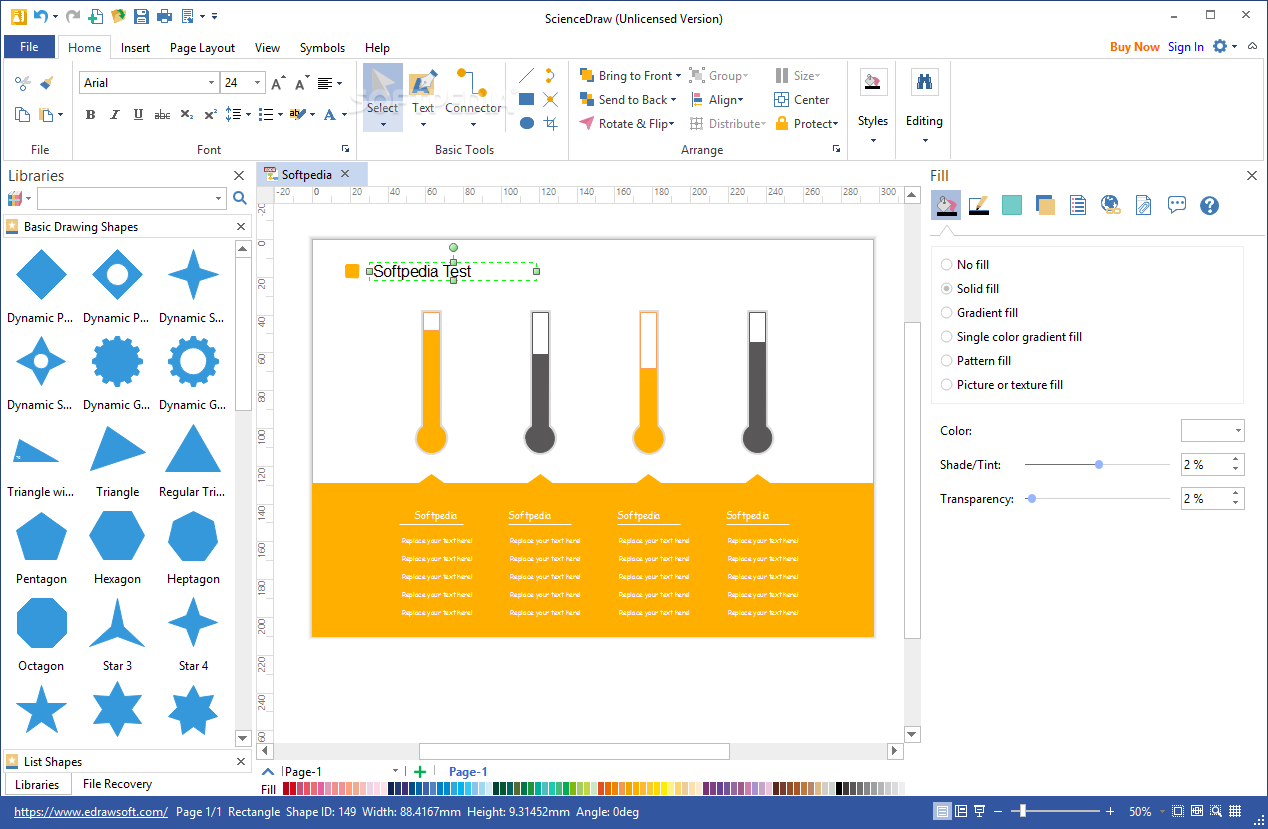The image size is (1268, 829).
Task: Choose the Connector tool
Action: tap(473, 97)
